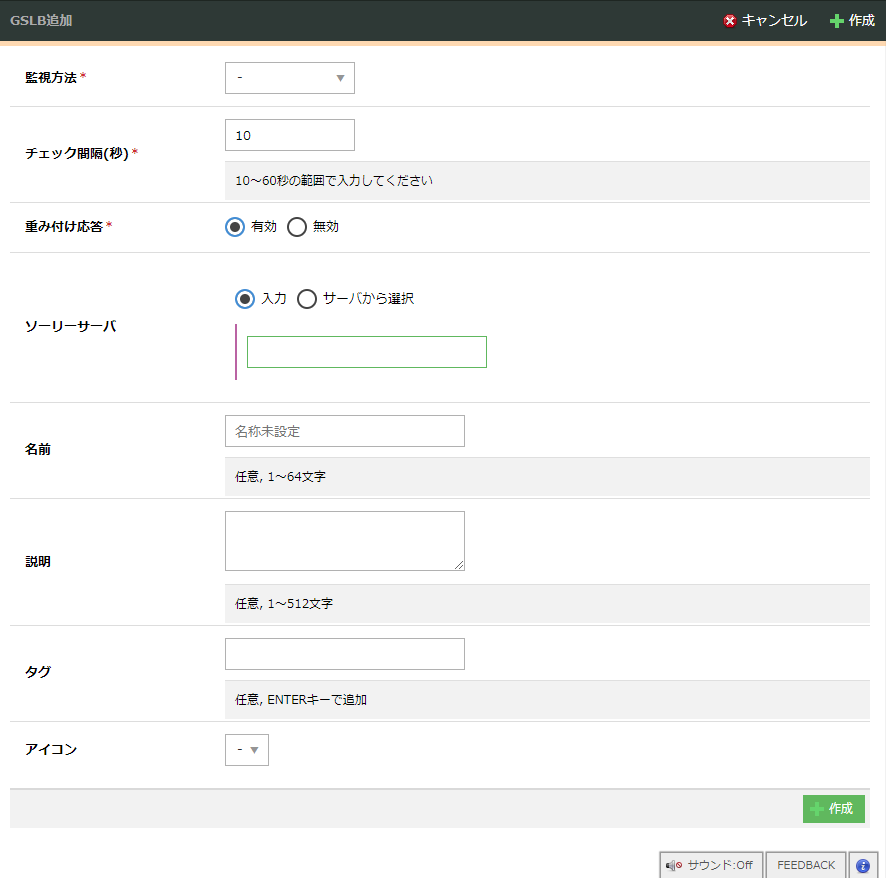Click the 名前 field with 名称未設定 placeholder

pos(345,431)
